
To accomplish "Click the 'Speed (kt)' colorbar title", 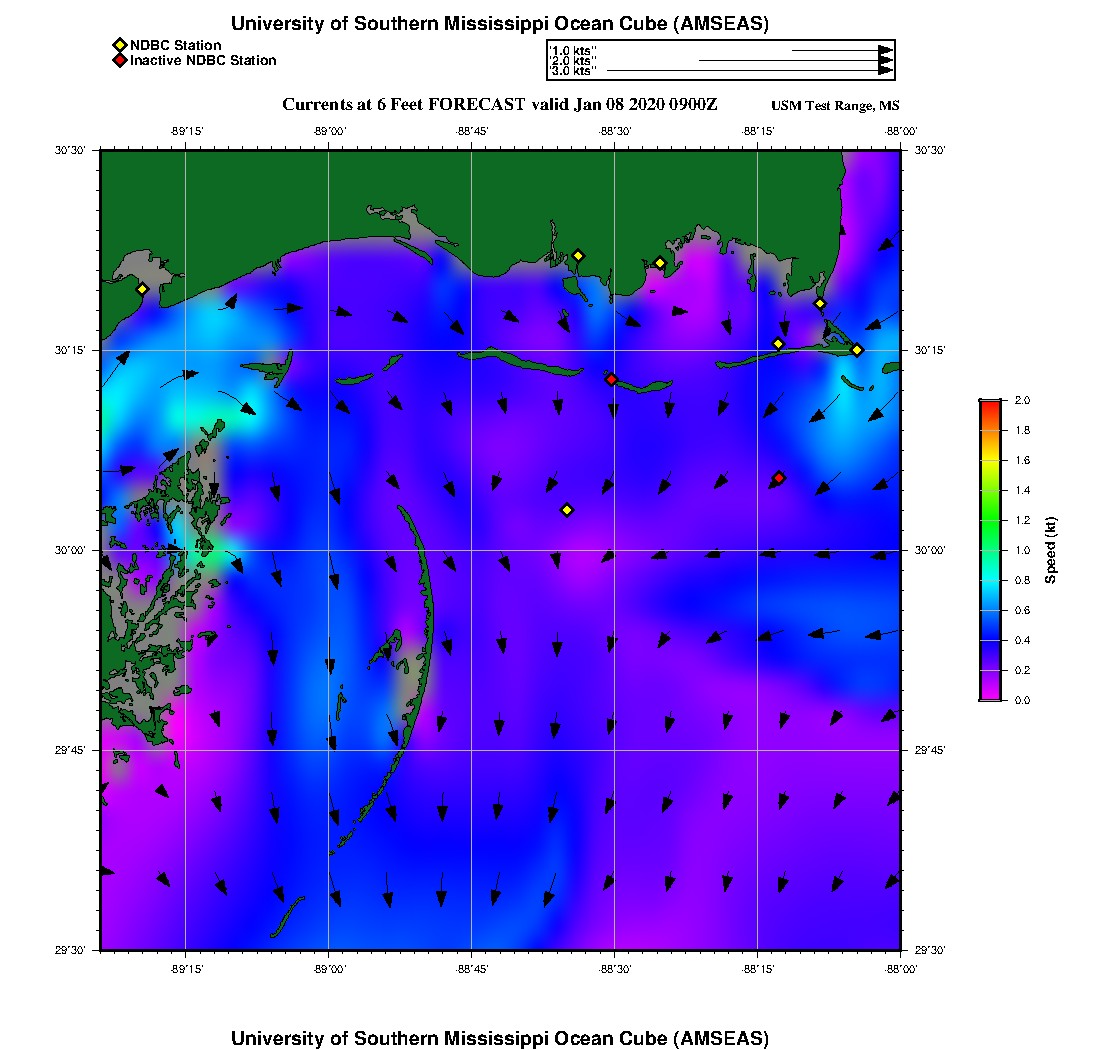I will 1050,550.
